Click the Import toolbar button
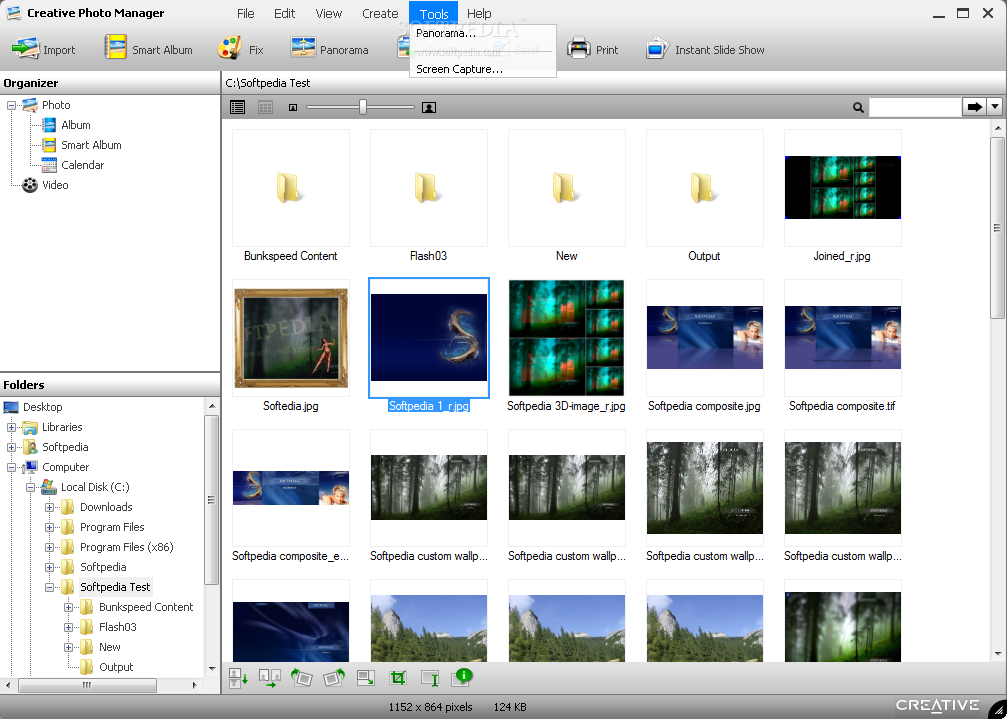Screen dimensions: 1007x719 coord(44,49)
